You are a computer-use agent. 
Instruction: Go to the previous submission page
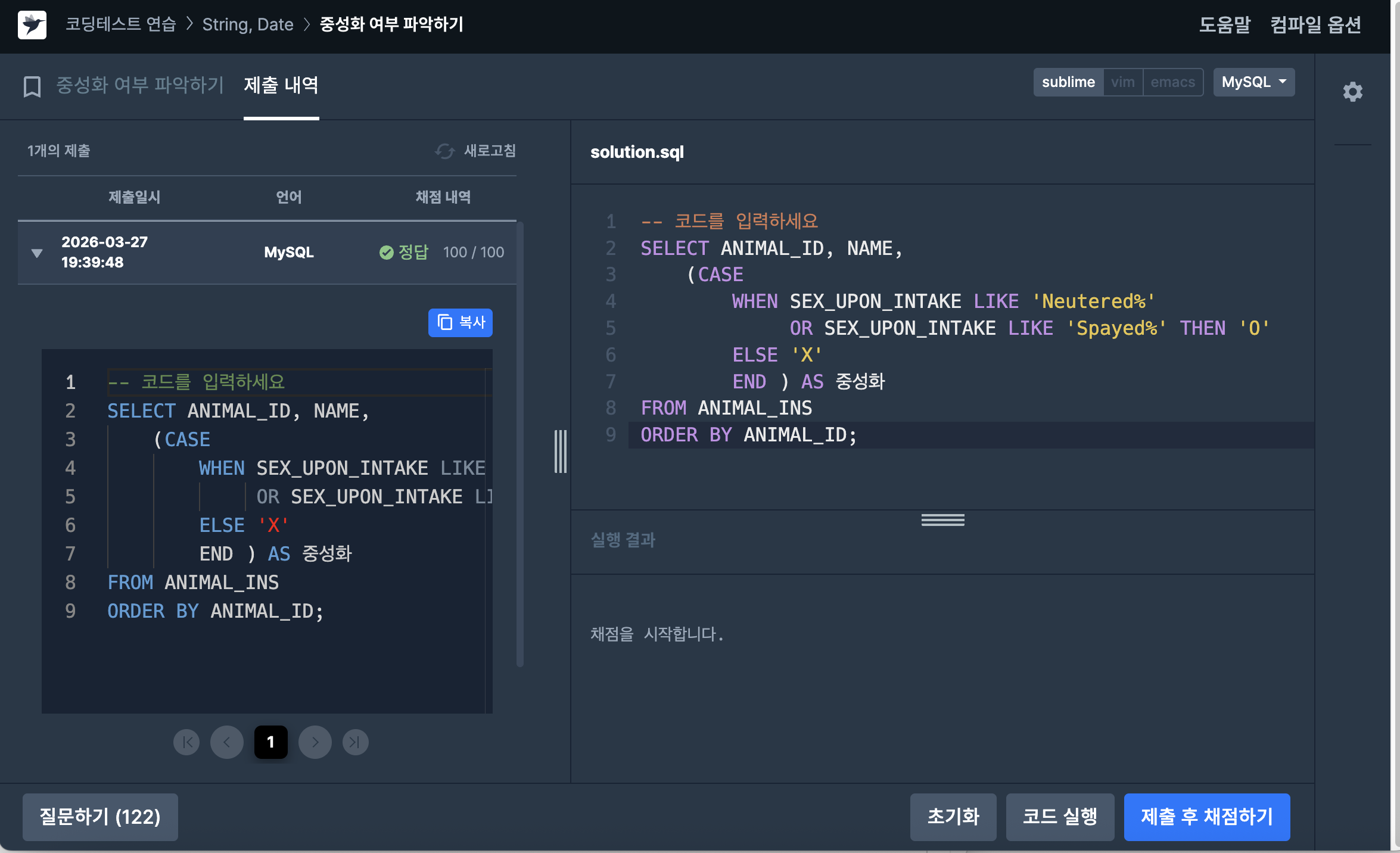[x=226, y=742]
